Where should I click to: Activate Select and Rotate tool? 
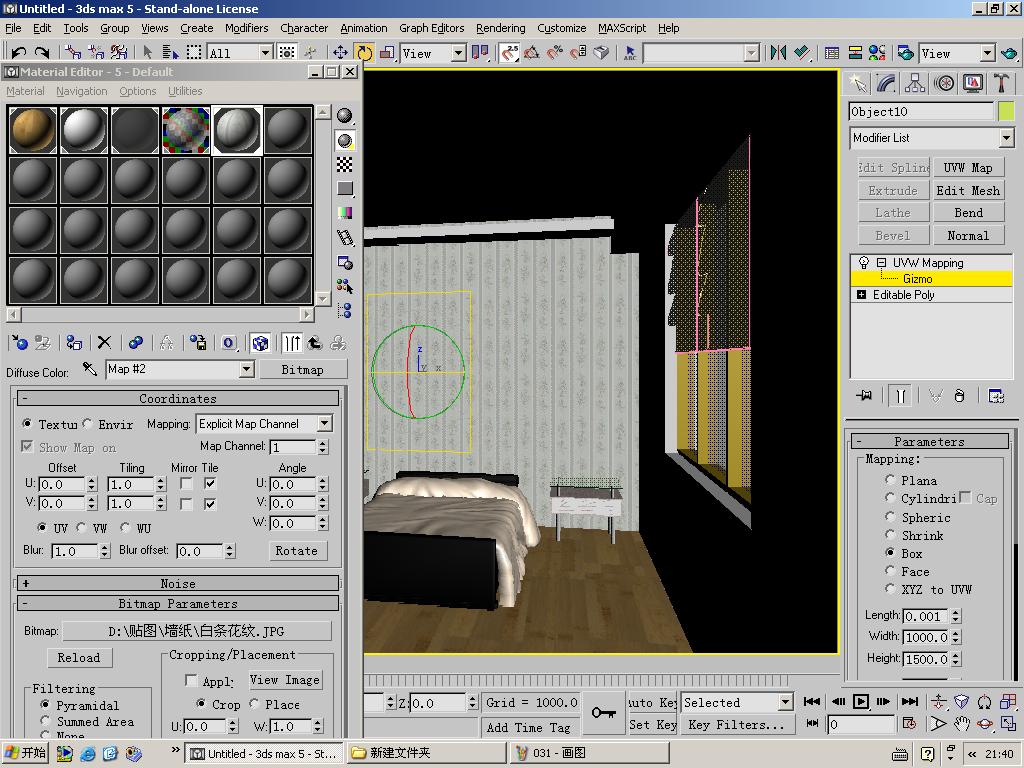[x=364, y=52]
